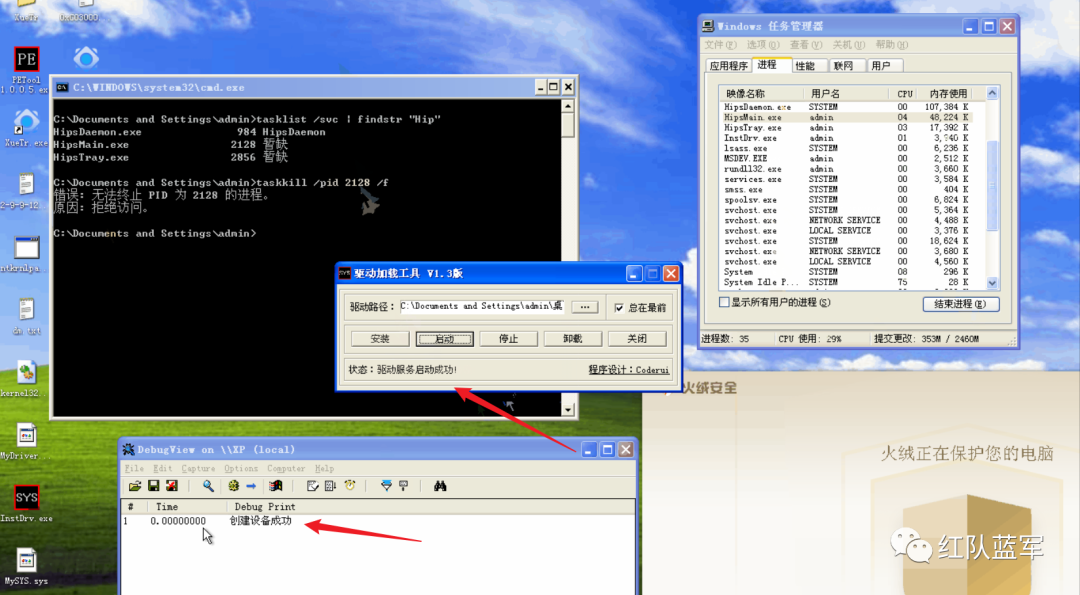Click clock time format icon in DebugView

point(350,486)
